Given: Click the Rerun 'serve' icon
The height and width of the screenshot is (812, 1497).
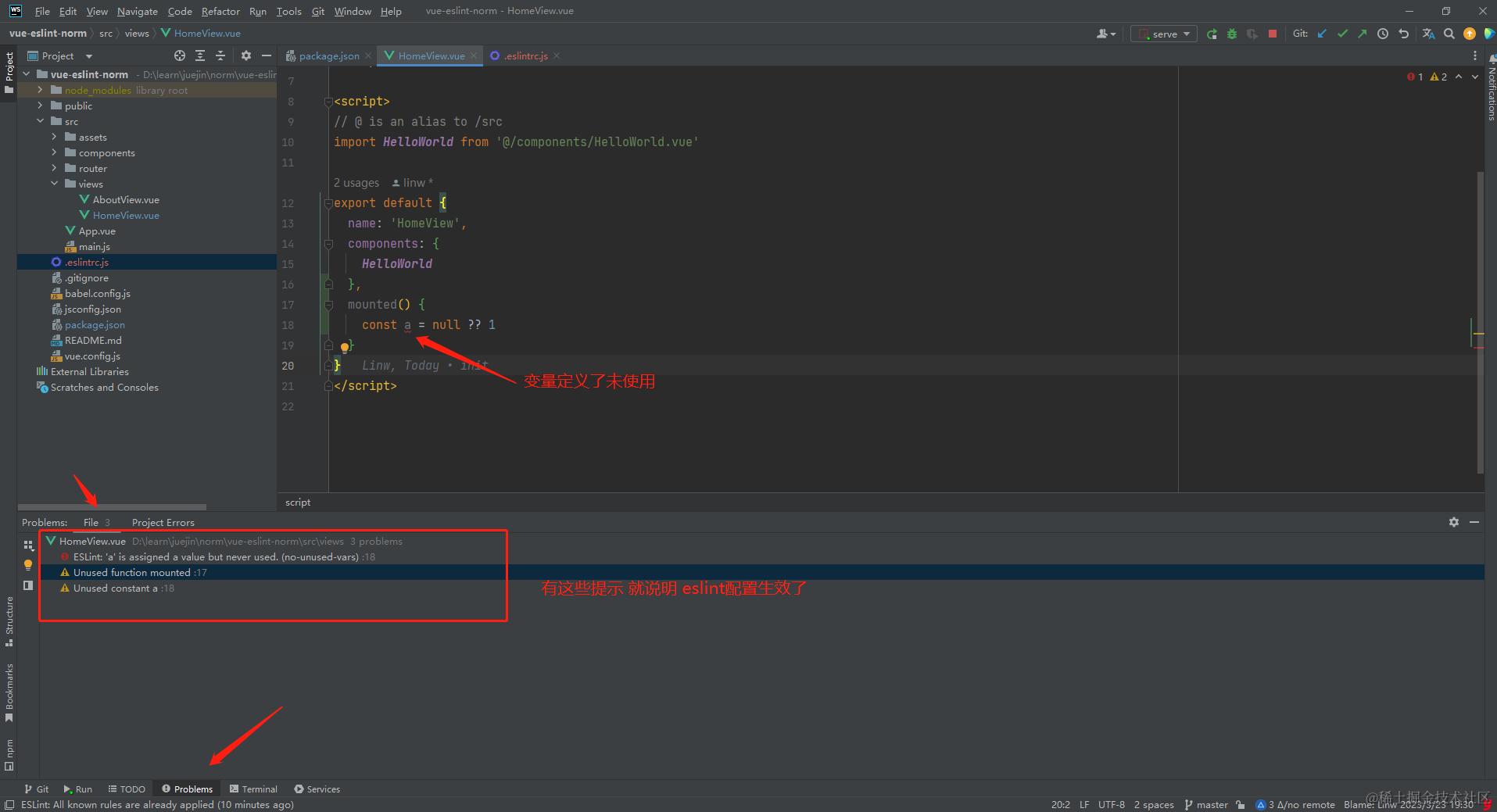Looking at the screenshot, I should click(1212, 34).
